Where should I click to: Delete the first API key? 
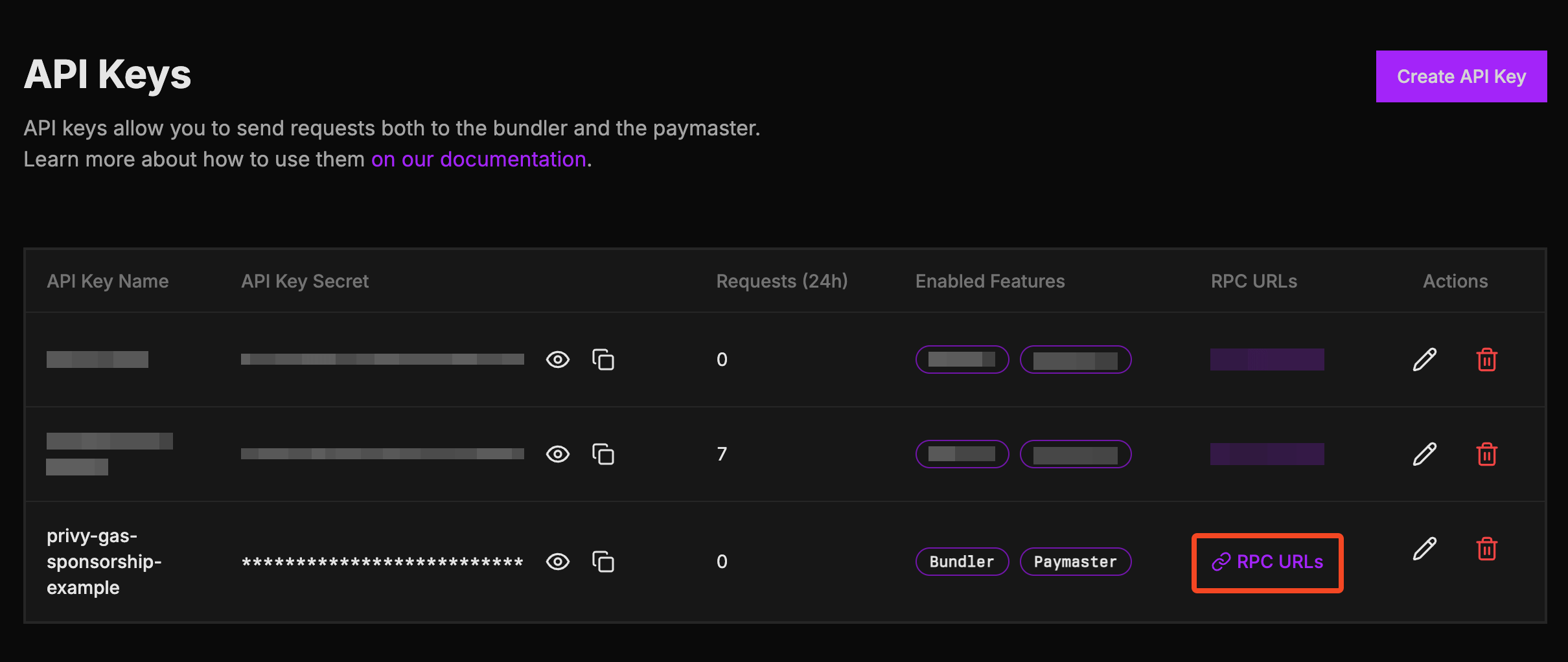pyautogui.click(x=1486, y=360)
